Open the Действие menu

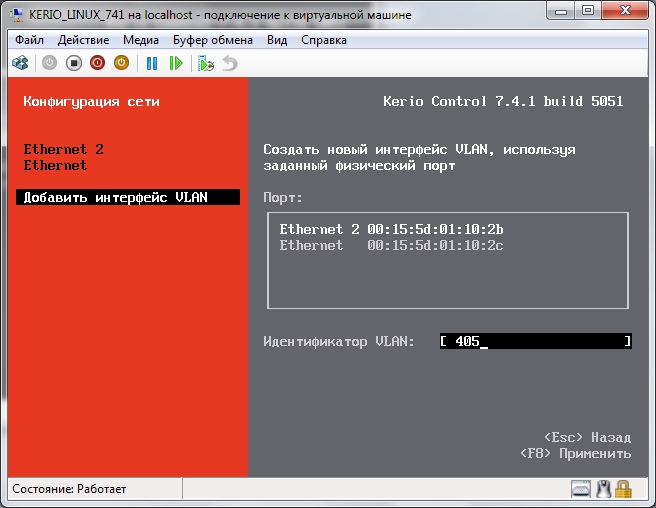click(83, 40)
